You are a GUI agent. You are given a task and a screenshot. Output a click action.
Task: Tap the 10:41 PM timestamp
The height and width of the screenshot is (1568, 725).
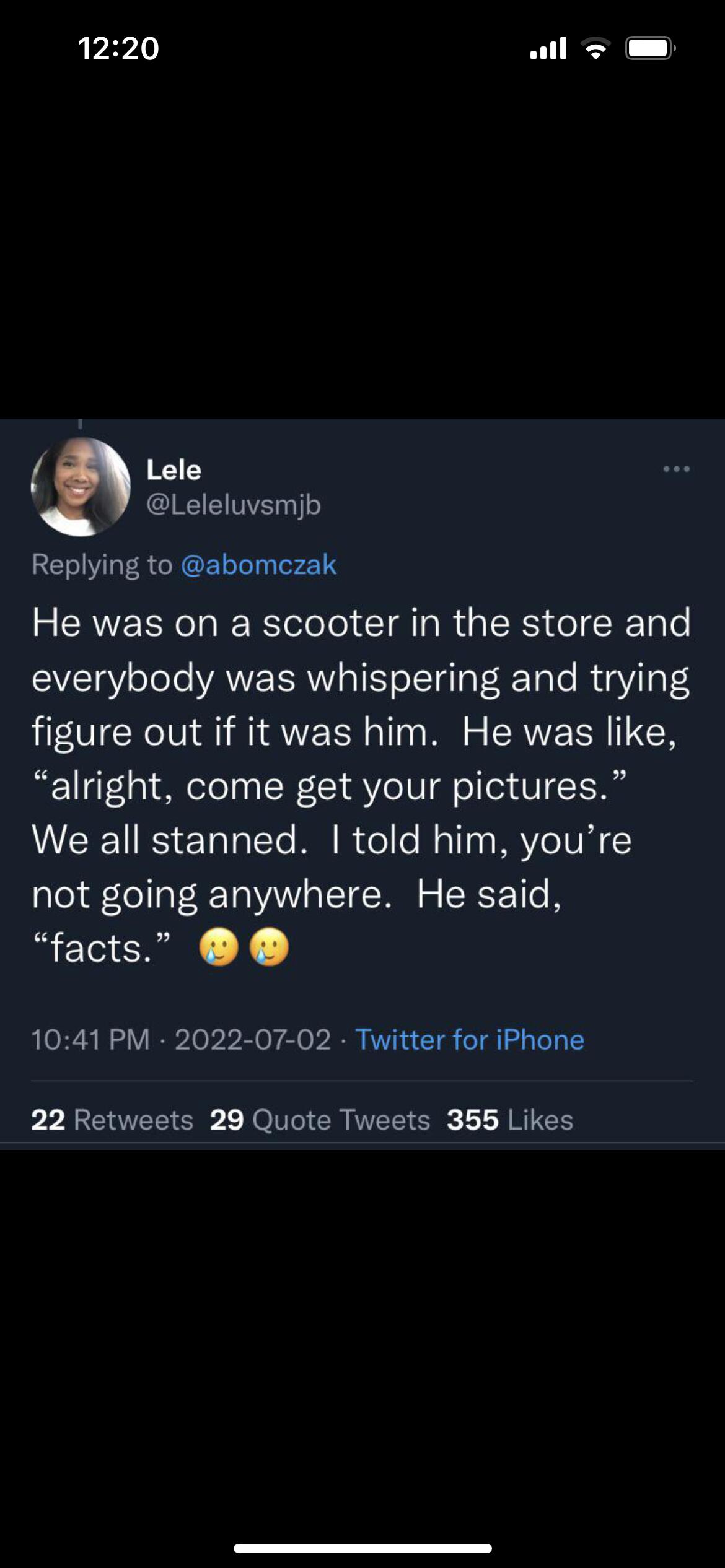pyautogui.click(x=90, y=1040)
